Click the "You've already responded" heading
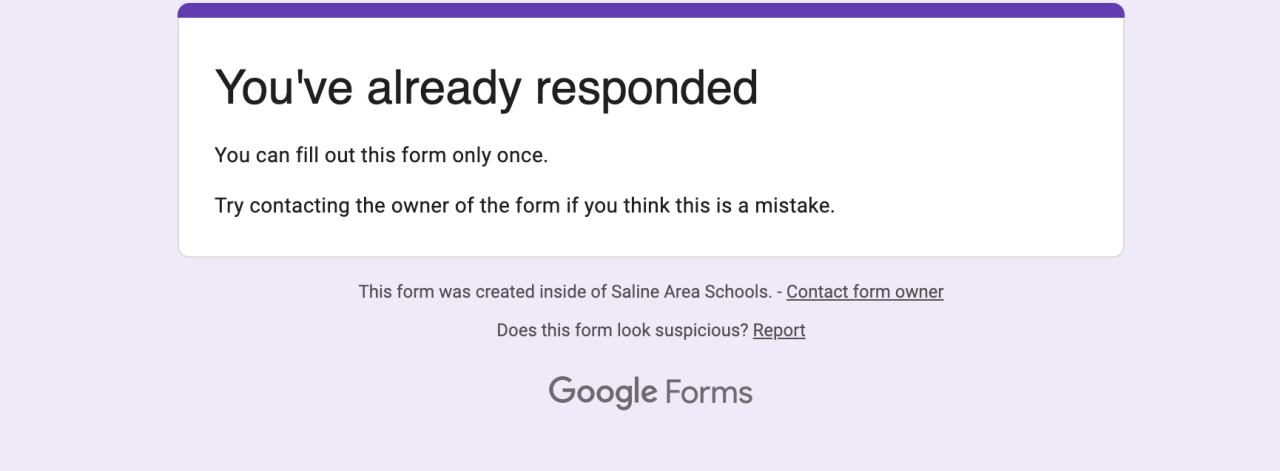This screenshot has width=1280, height=471. [x=486, y=87]
